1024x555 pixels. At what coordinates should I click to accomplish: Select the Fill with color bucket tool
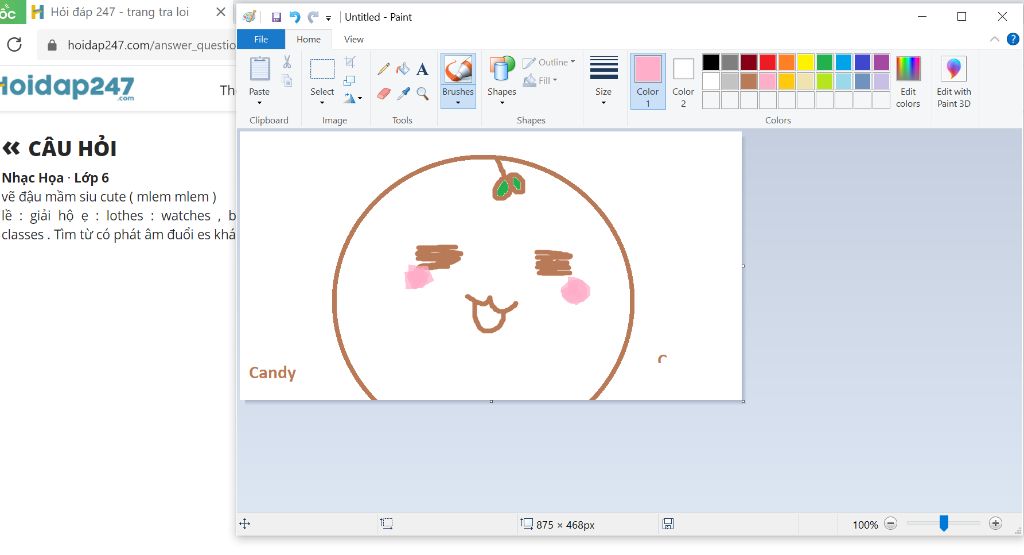(403, 69)
